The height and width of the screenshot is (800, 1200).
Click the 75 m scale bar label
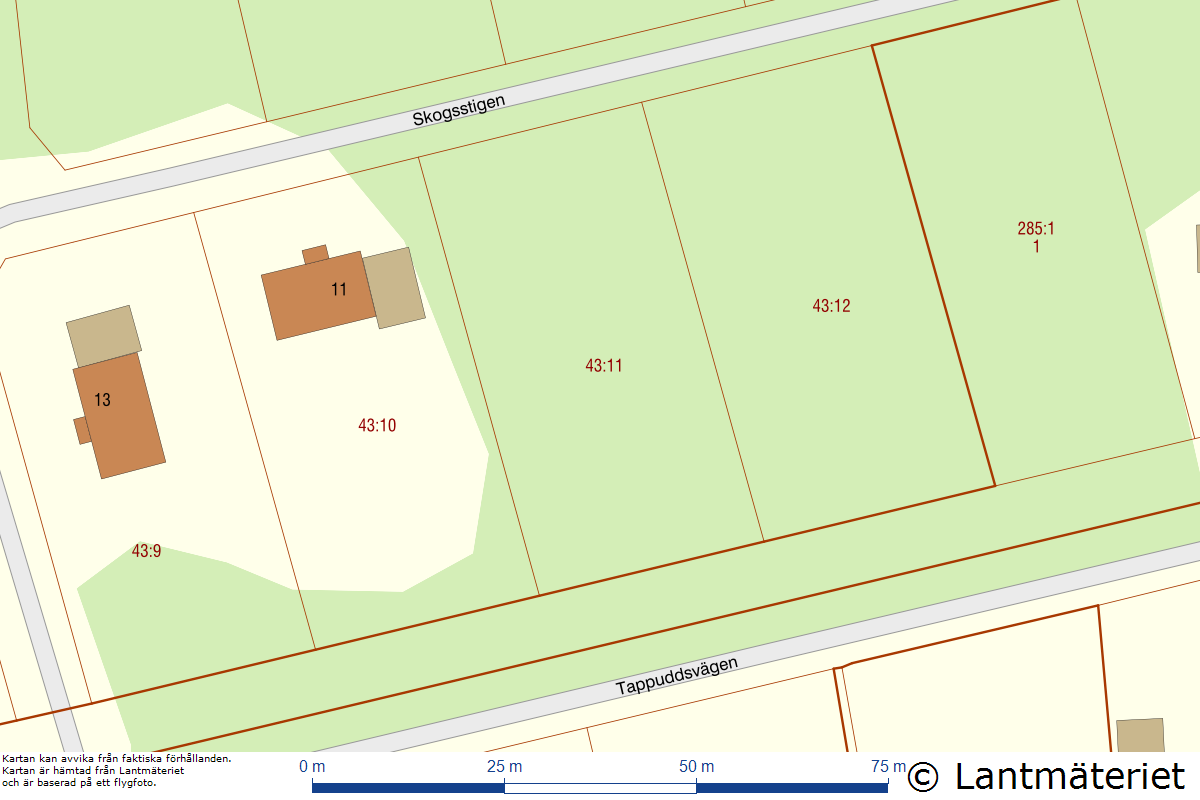[888, 767]
